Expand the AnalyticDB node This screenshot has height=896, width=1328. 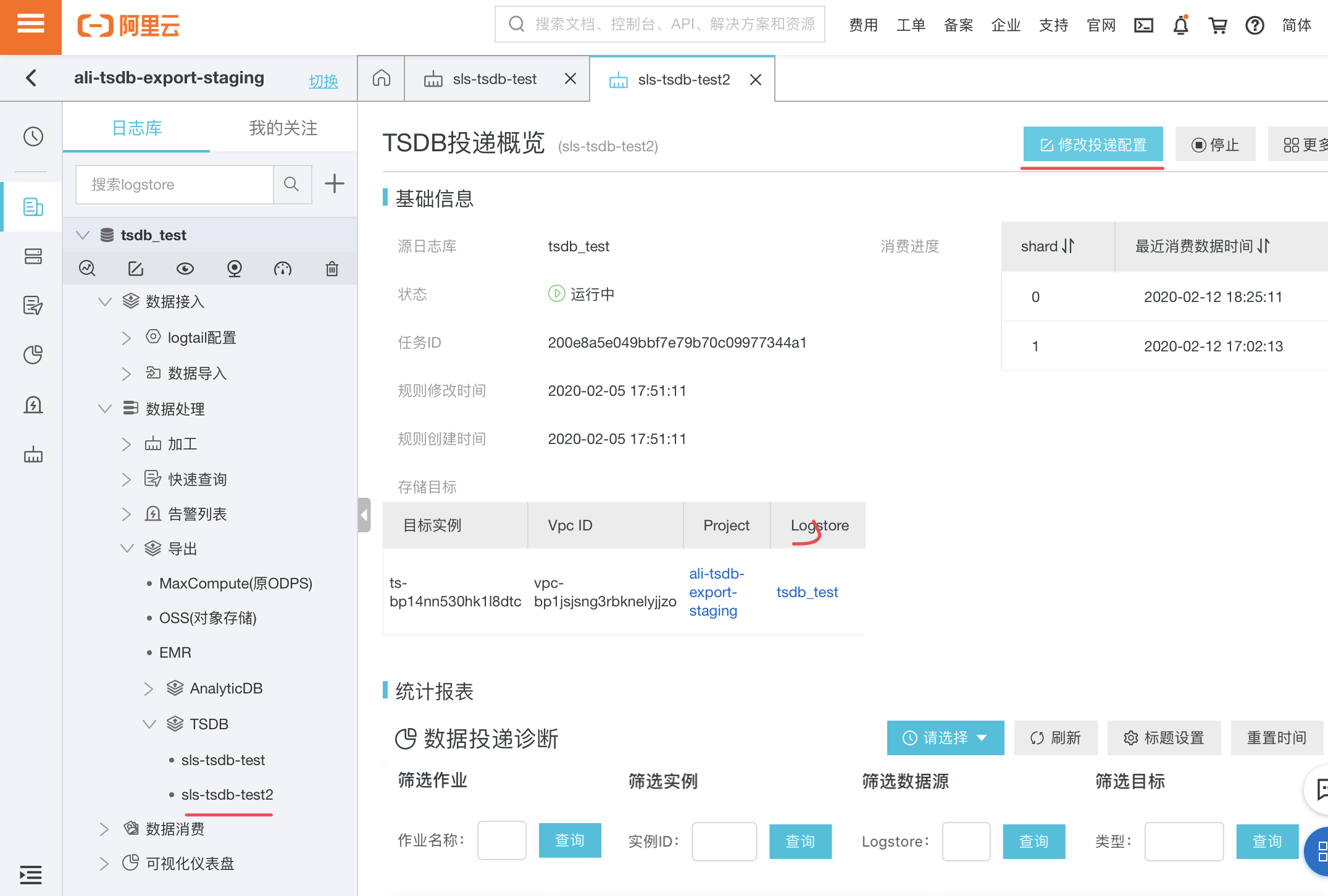(149, 689)
